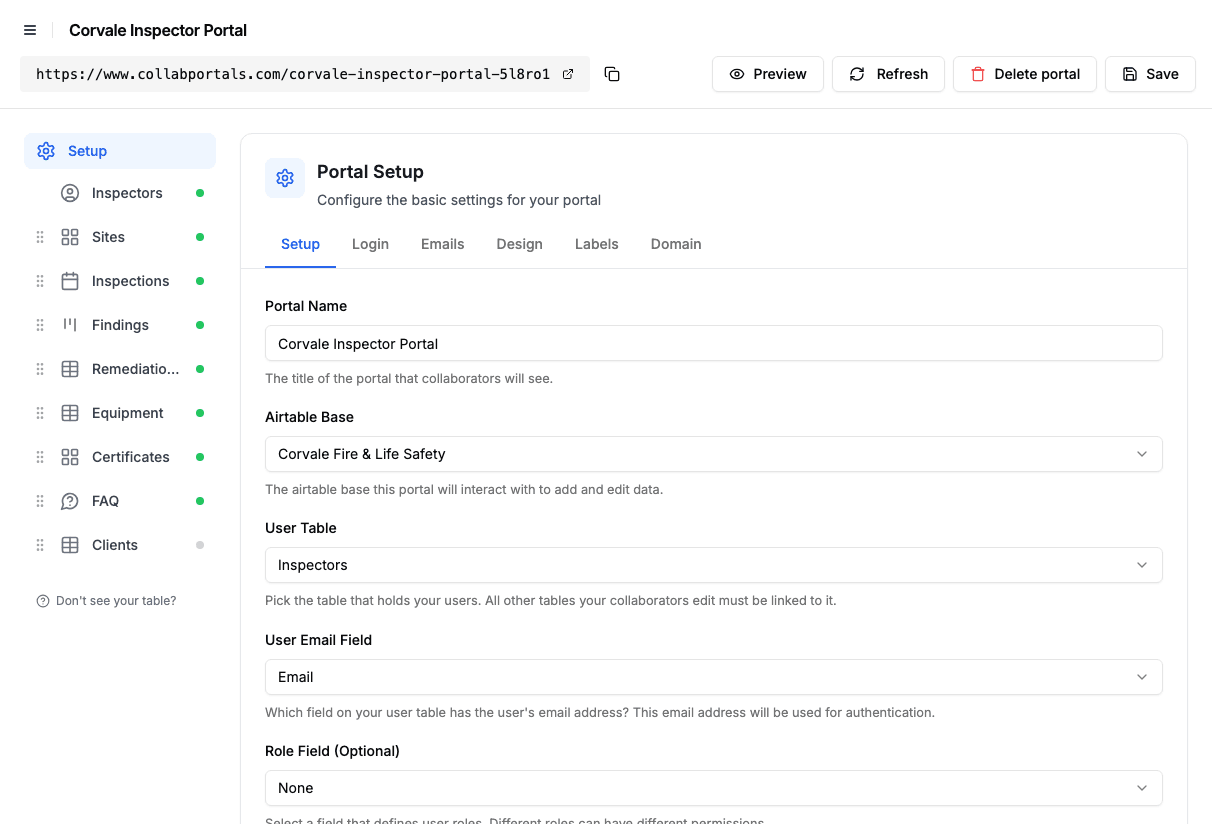The image size is (1212, 824).
Task: Open the Inspections sidebar item
Action: (131, 281)
